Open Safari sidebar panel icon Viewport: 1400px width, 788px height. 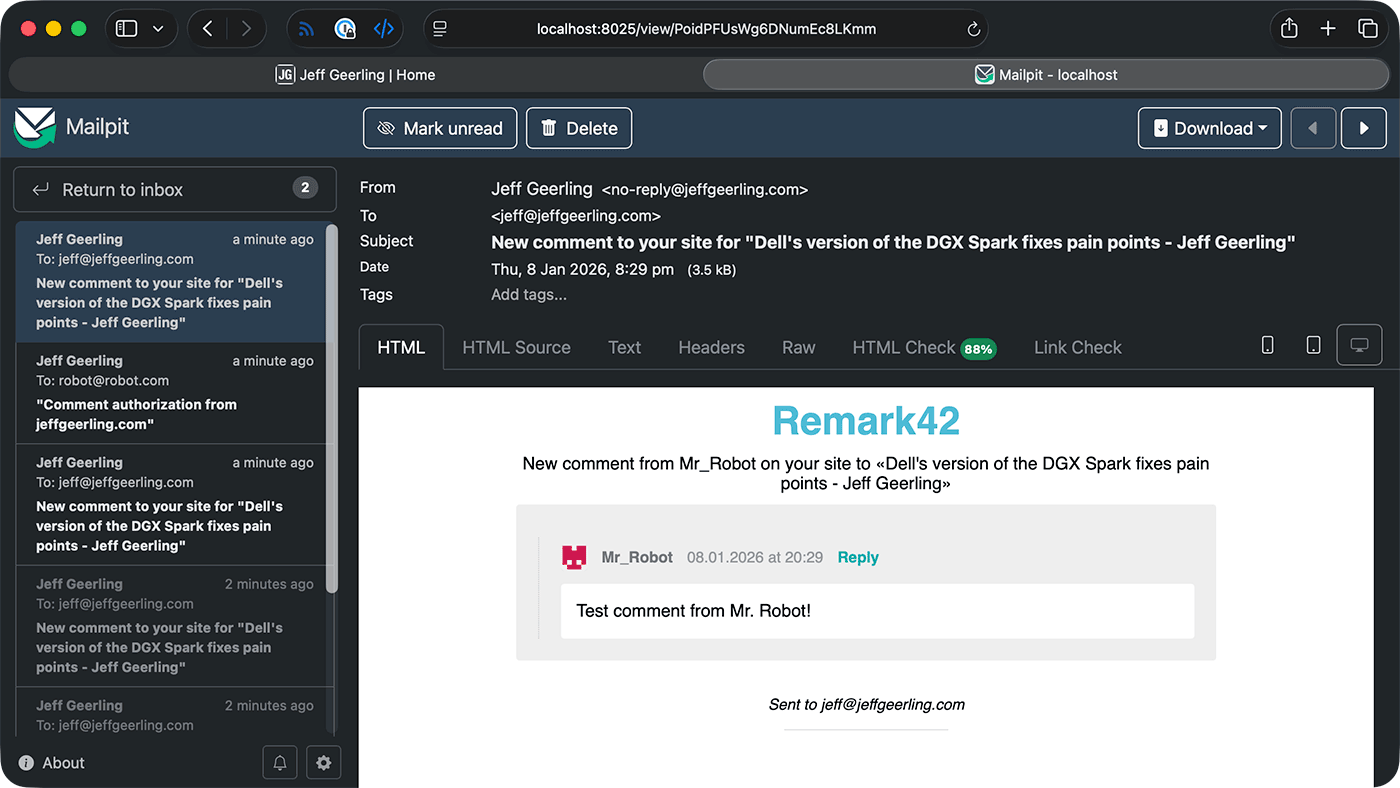point(126,29)
